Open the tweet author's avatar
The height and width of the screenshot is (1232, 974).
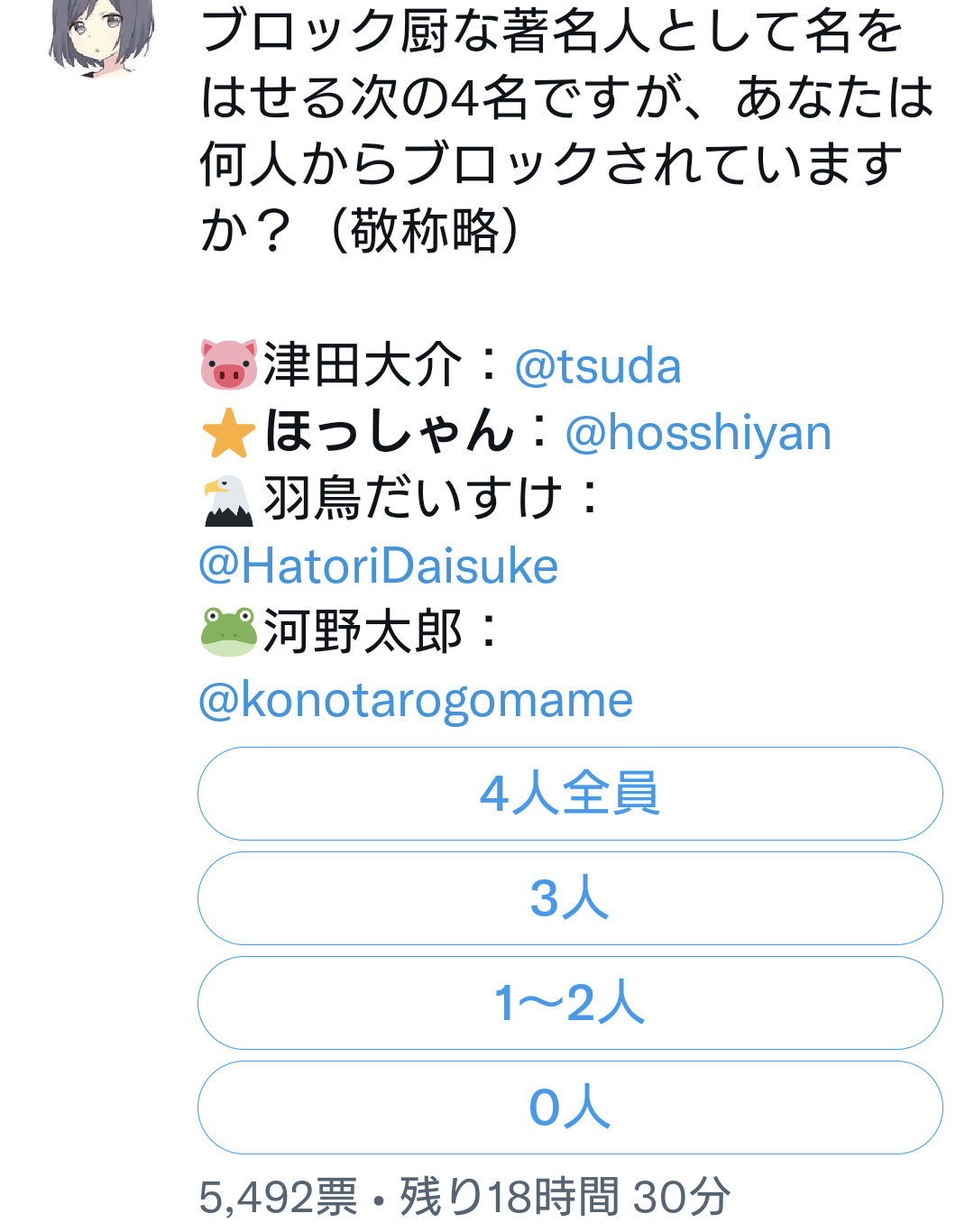pyautogui.click(x=101, y=36)
